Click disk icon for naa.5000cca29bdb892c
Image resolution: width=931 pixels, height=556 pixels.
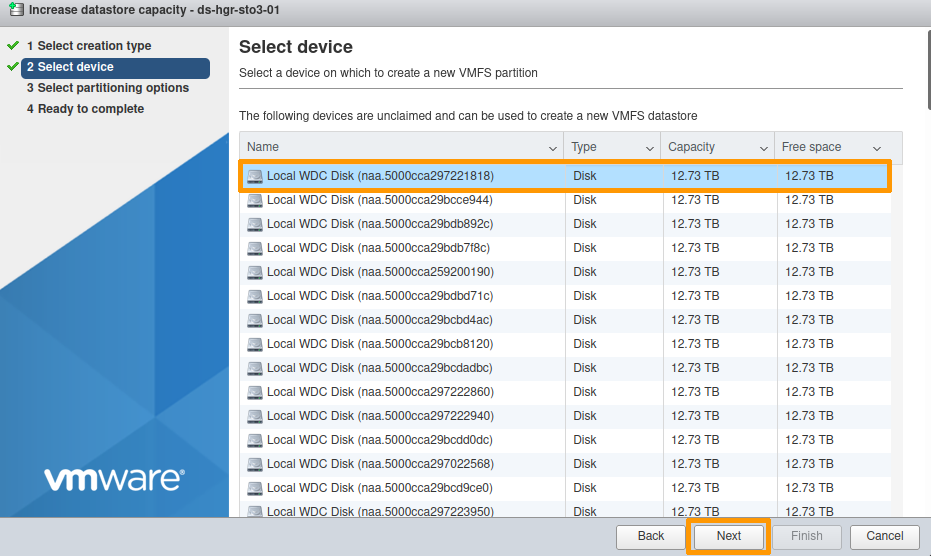click(255, 224)
